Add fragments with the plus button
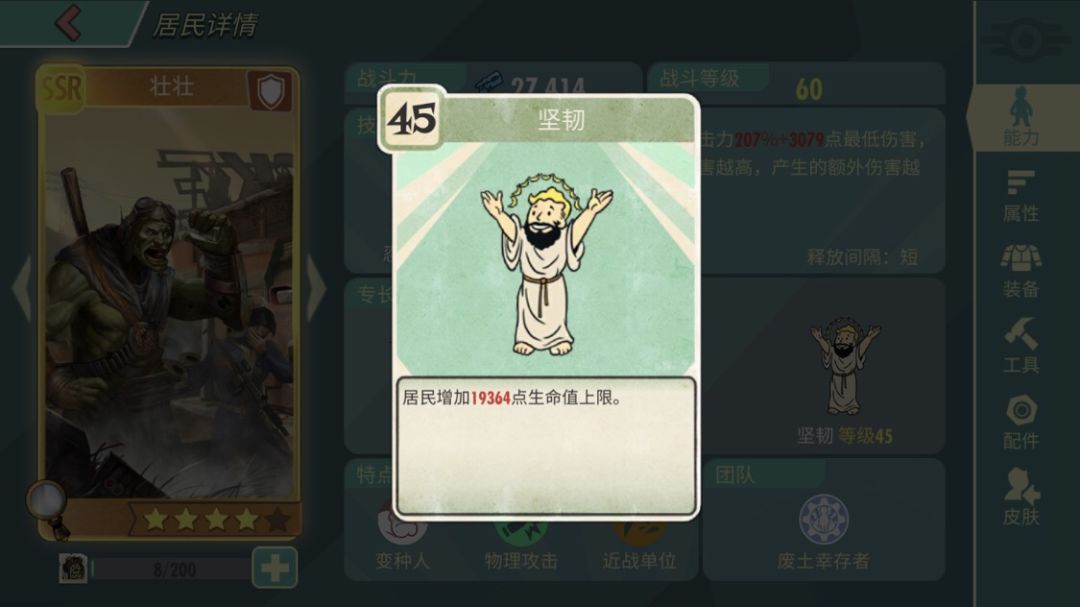Viewport: 1080px width, 607px height. tap(274, 568)
